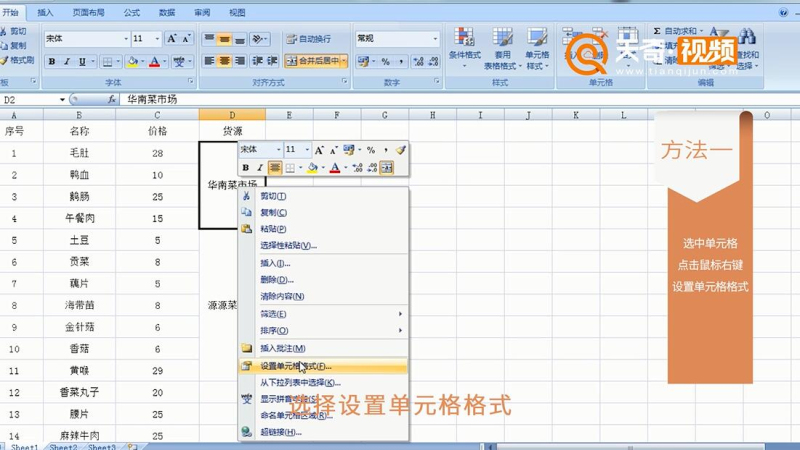Click the phonetic guide 文 icon in ribbon
Screen dimensions: 800x450
179,62
